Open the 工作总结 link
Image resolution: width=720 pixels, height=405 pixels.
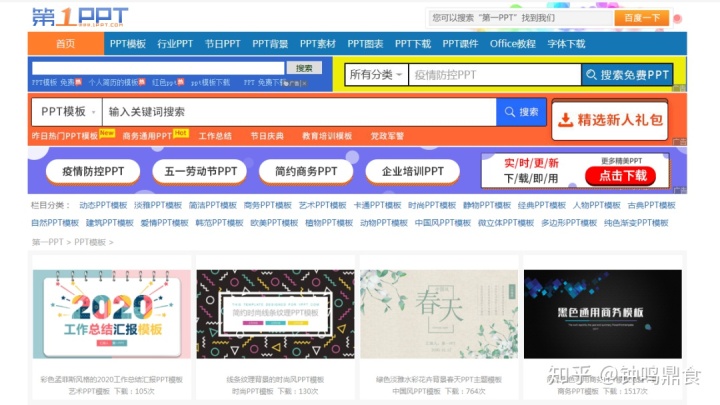(x=215, y=136)
